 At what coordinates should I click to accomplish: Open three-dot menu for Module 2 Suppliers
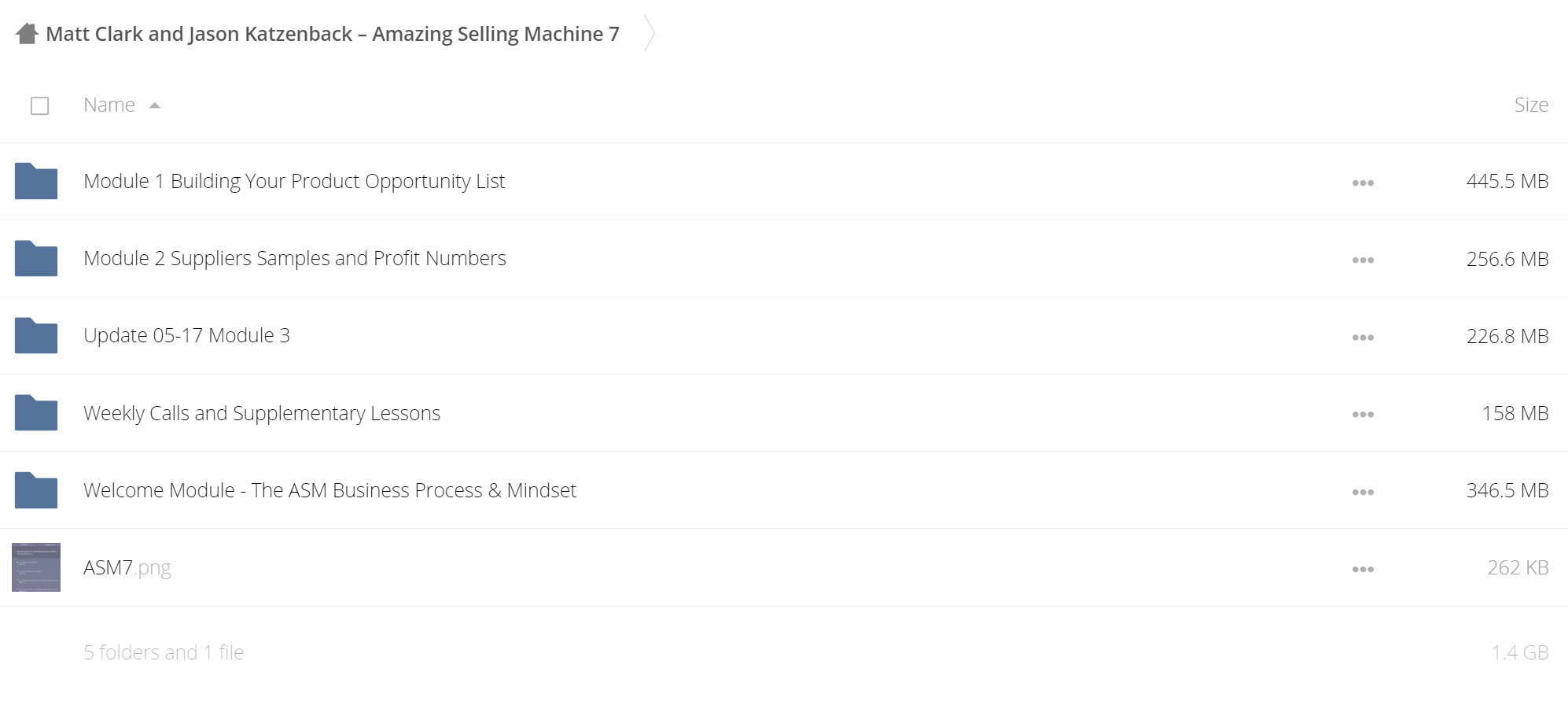(x=1363, y=260)
